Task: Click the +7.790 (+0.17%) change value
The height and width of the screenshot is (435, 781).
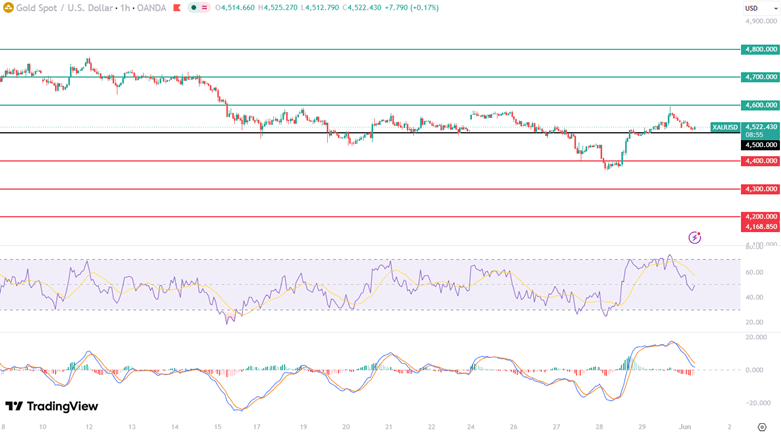Action: [x=411, y=8]
